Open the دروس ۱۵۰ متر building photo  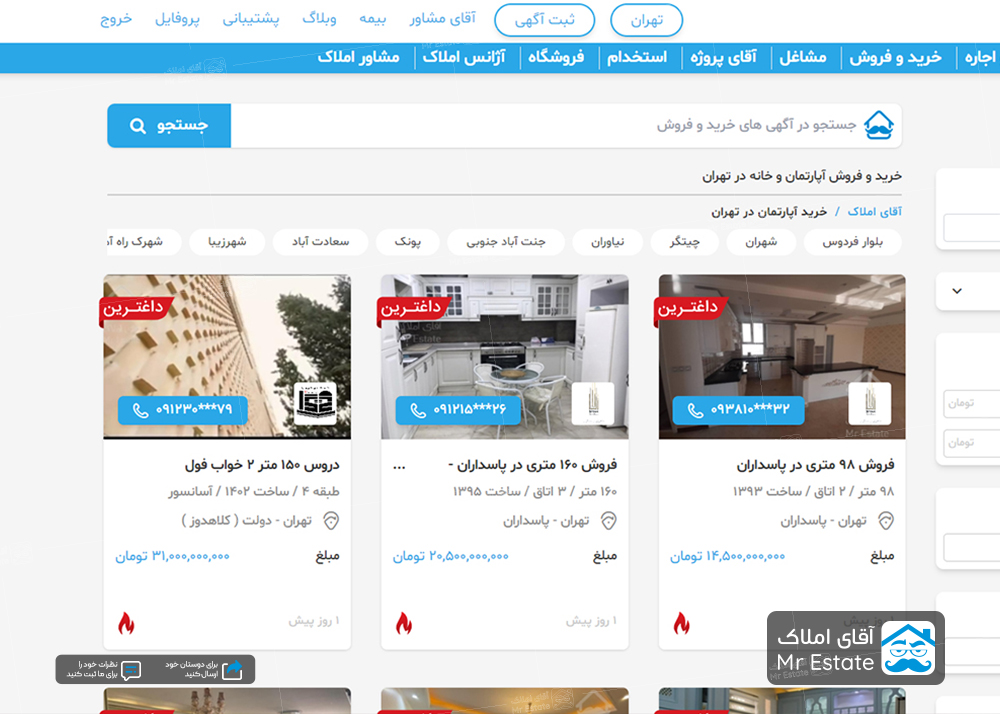click(x=227, y=357)
